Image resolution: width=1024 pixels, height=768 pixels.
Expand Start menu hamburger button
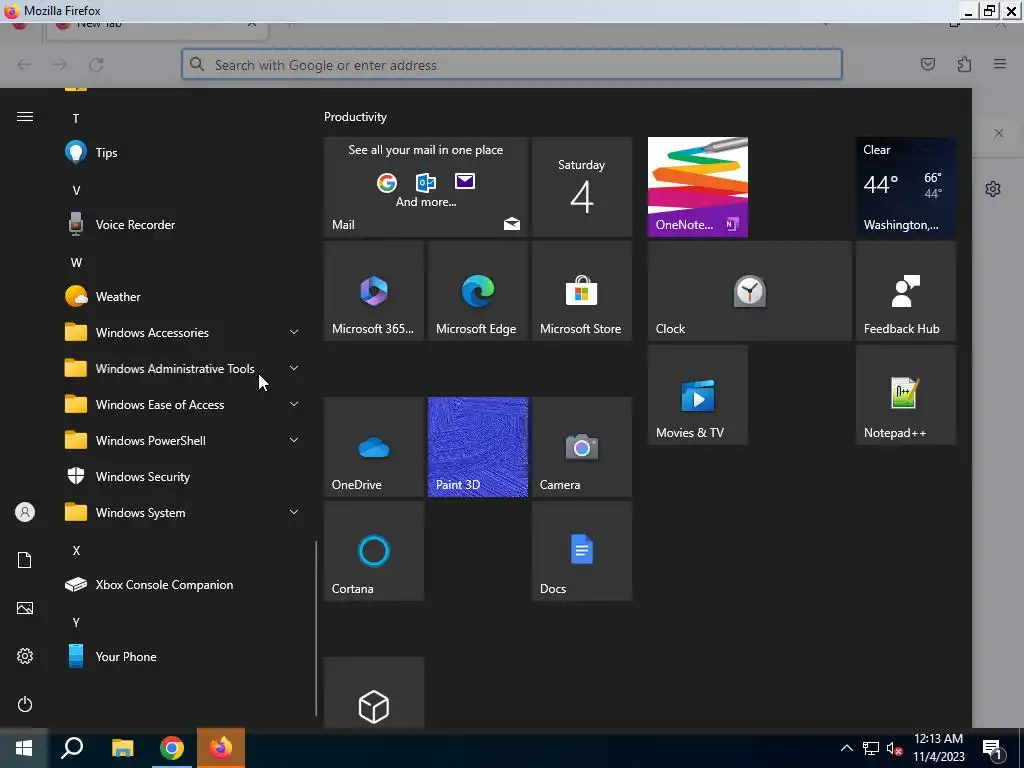pyautogui.click(x=25, y=117)
